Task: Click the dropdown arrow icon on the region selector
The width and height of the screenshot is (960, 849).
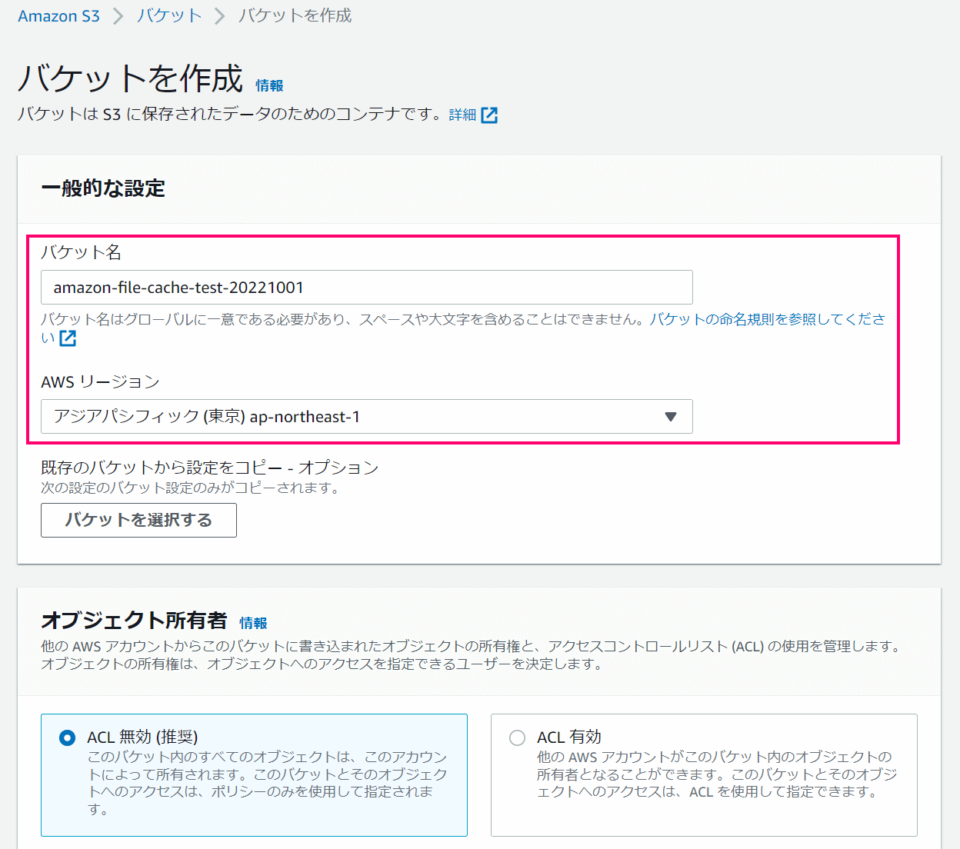Action: [x=671, y=417]
